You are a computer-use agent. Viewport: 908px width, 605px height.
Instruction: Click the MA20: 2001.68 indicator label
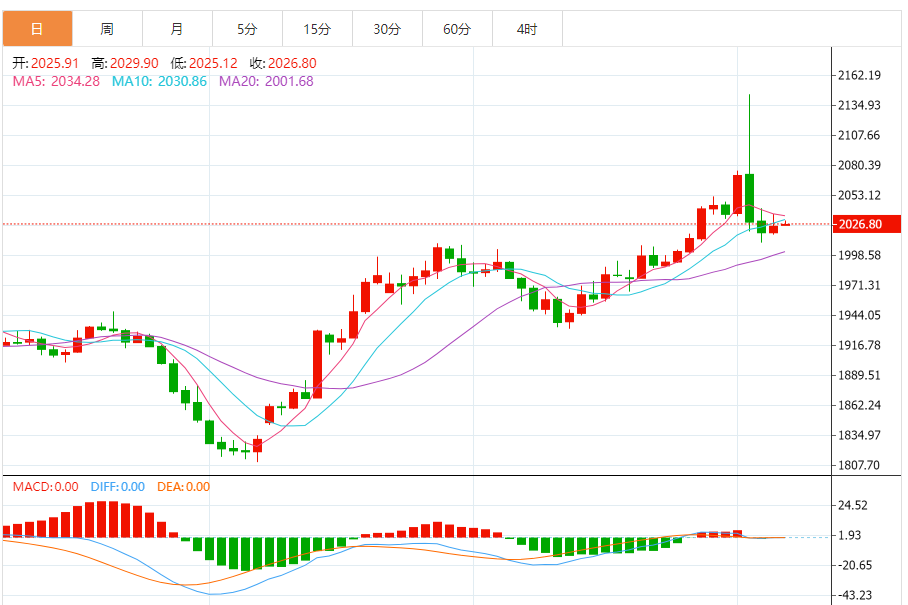coord(266,81)
